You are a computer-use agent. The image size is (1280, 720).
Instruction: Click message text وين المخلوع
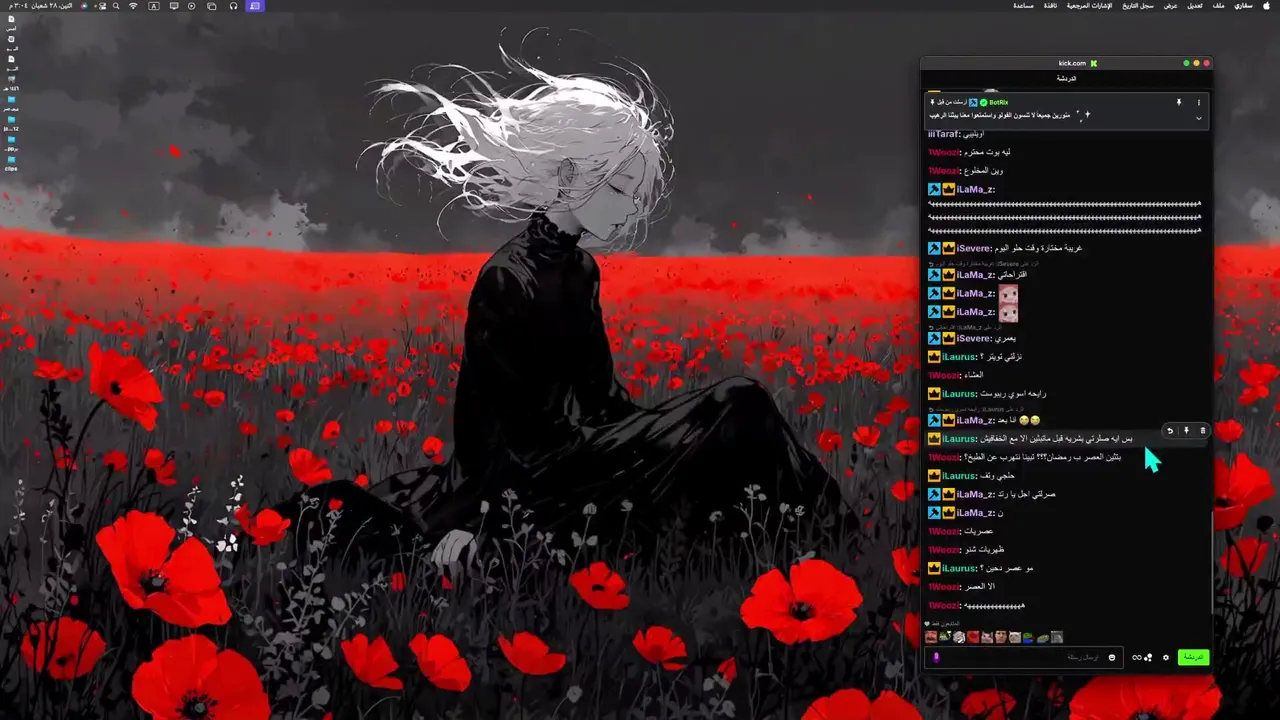[983, 171]
